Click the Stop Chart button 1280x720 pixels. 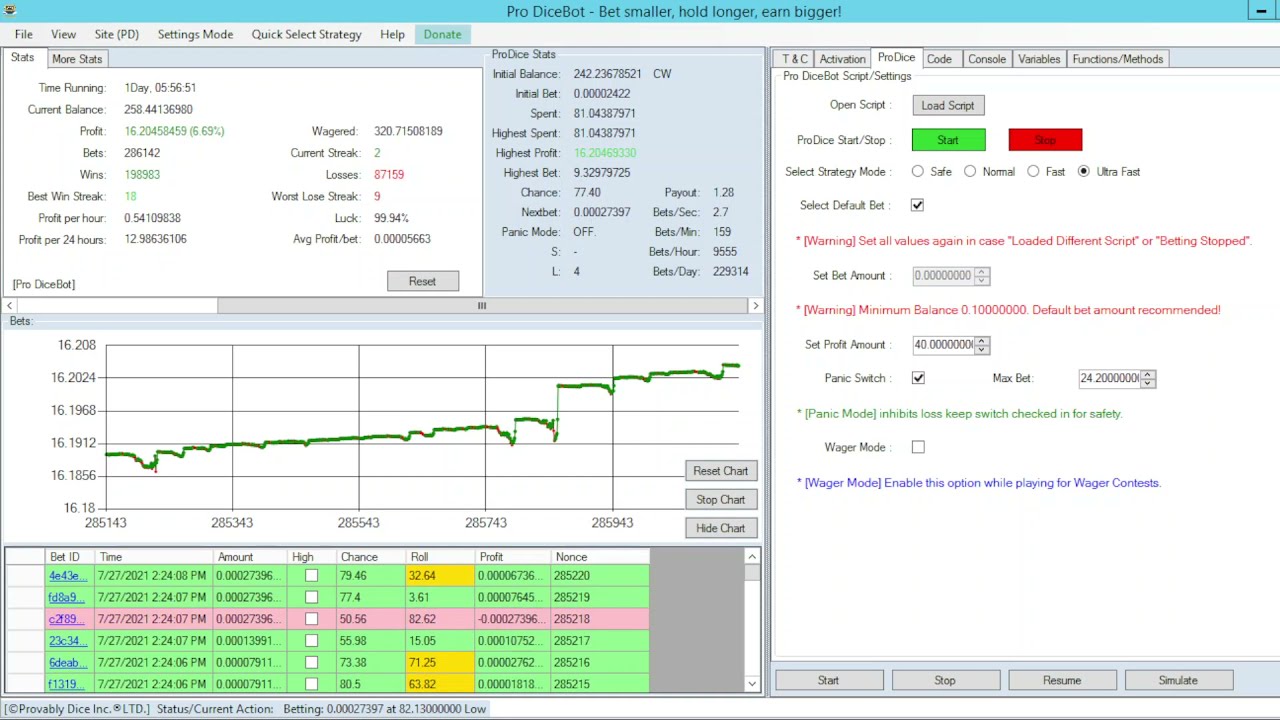click(720, 500)
